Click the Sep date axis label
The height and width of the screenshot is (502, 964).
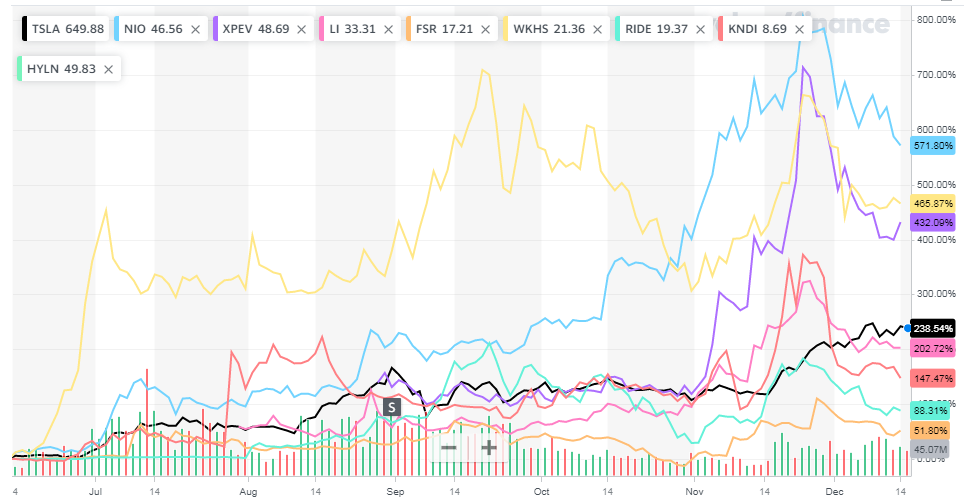click(395, 492)
